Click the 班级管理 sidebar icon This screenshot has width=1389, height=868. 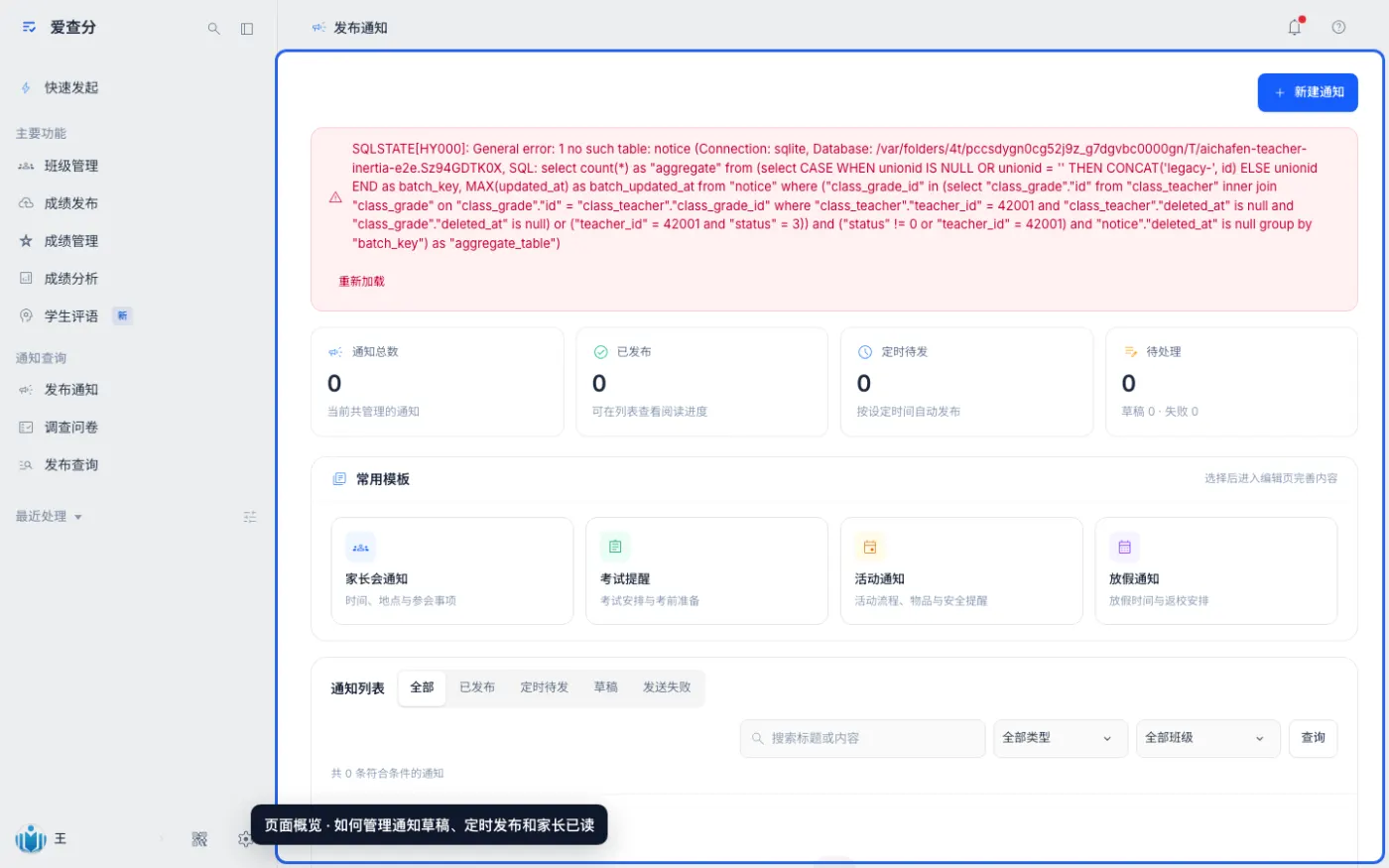click(x=26, y=166)
